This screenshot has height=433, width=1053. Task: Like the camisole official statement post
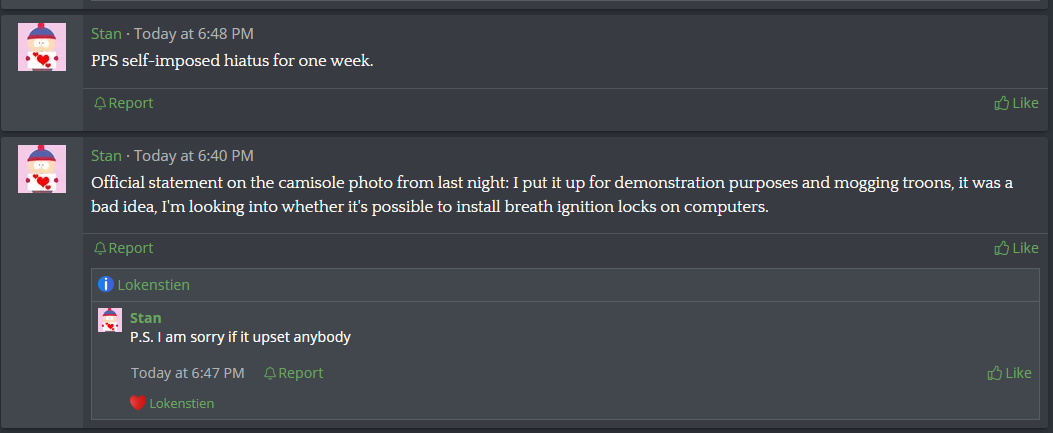(x=1016, y=248)
